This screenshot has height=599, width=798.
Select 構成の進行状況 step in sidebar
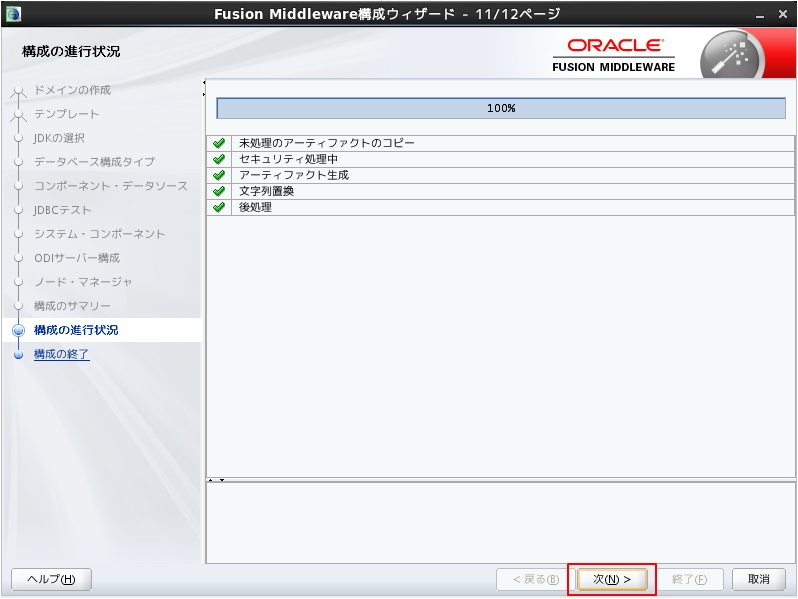pos(76,330)
